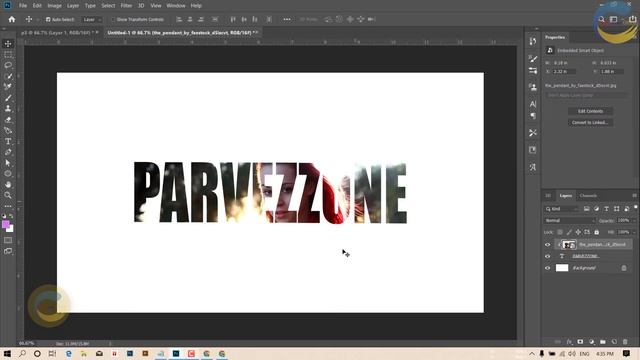Select the Horizontal Type tool
640x360 pixels.
coord(8,141)
